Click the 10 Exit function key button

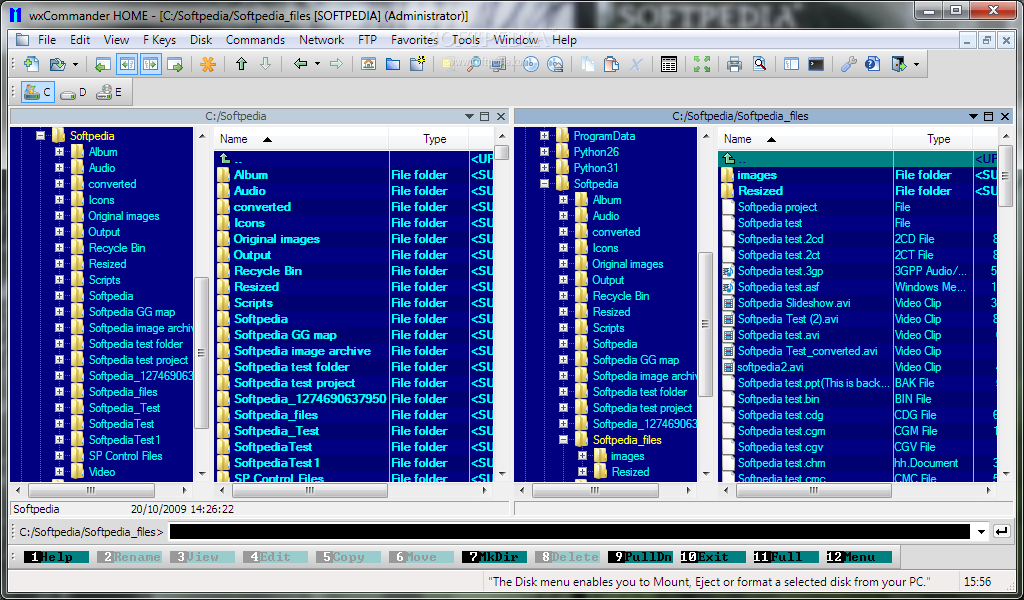point(712,557)
